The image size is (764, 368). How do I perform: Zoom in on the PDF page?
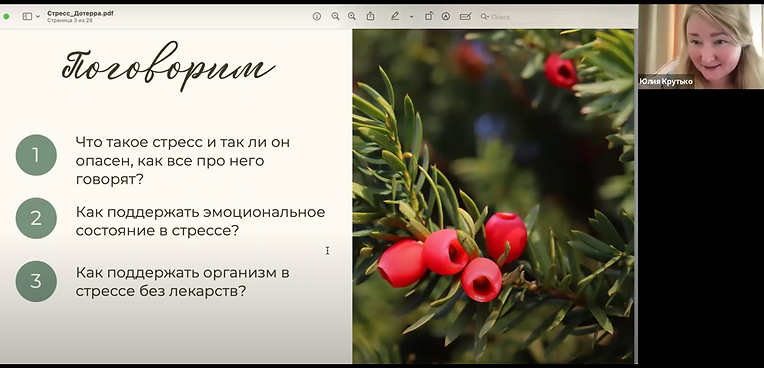(x=352, y=16)
